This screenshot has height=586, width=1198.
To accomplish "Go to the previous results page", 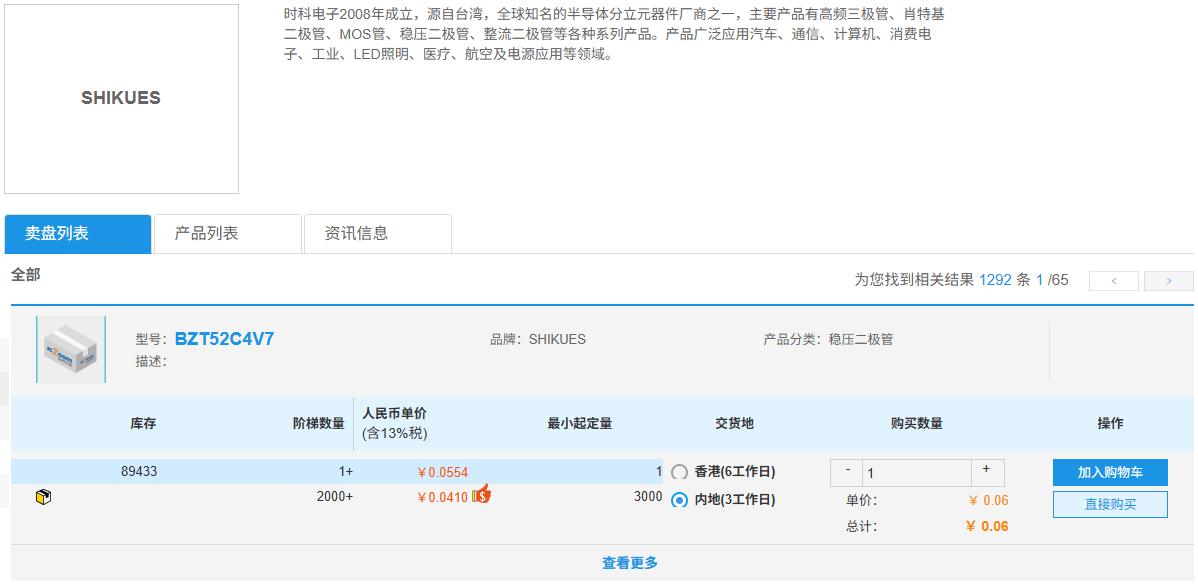I will (x=1114, y=281).
